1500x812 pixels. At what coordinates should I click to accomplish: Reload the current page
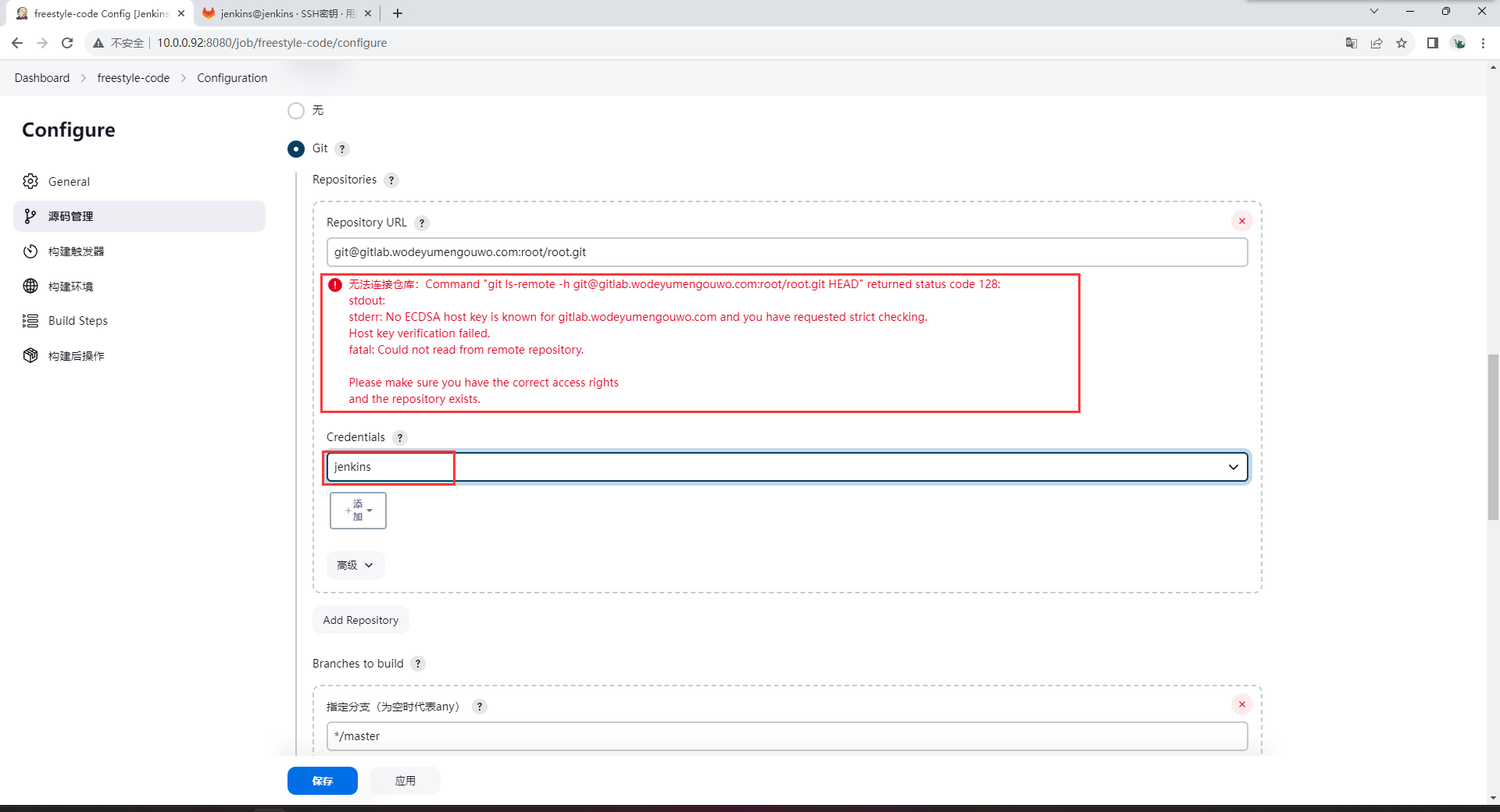[x=67, y=43]
